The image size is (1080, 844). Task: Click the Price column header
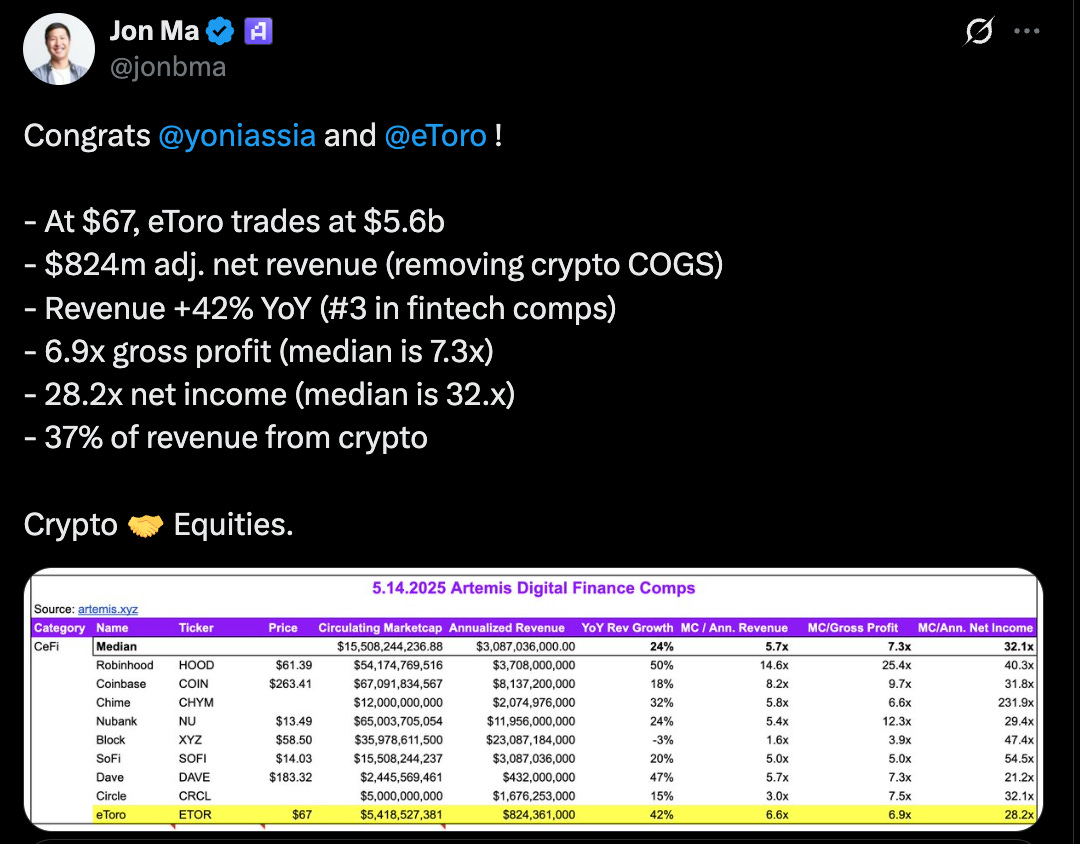coord(282,628)
